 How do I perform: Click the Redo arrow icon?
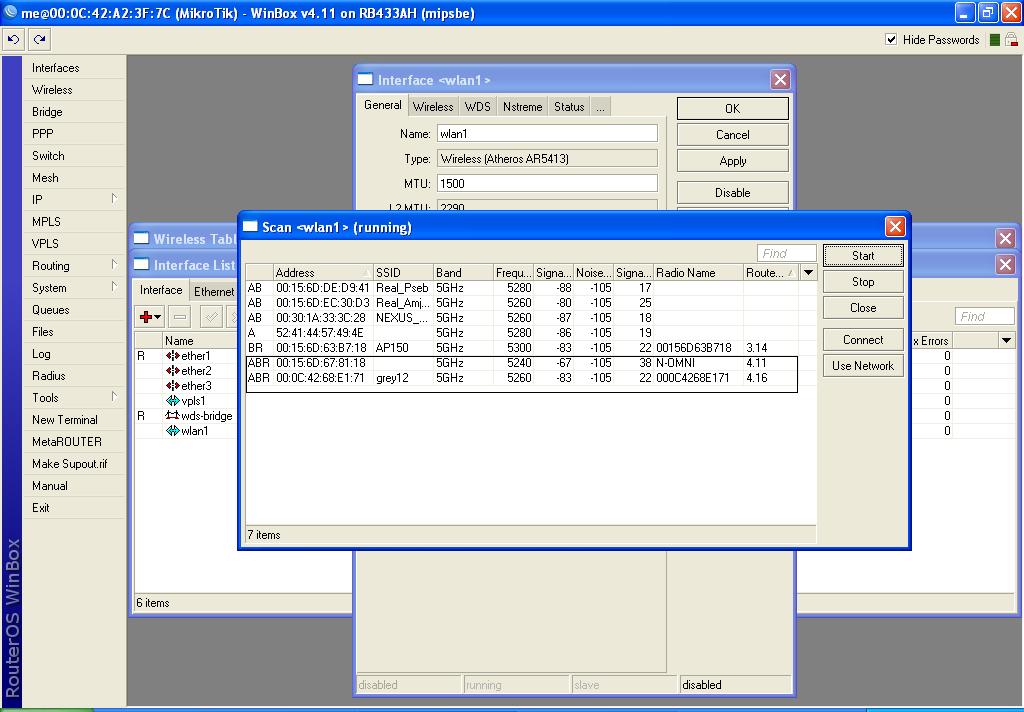click(39, 39)
